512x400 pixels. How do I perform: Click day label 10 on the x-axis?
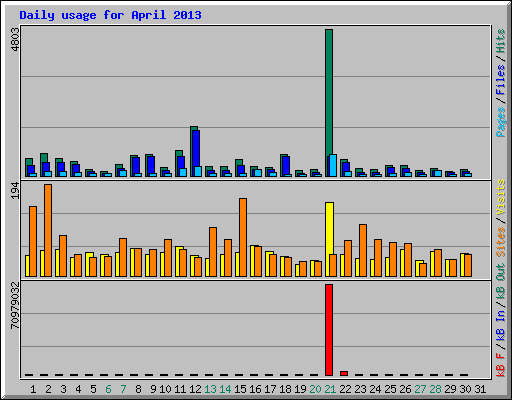tap(165, 389)
